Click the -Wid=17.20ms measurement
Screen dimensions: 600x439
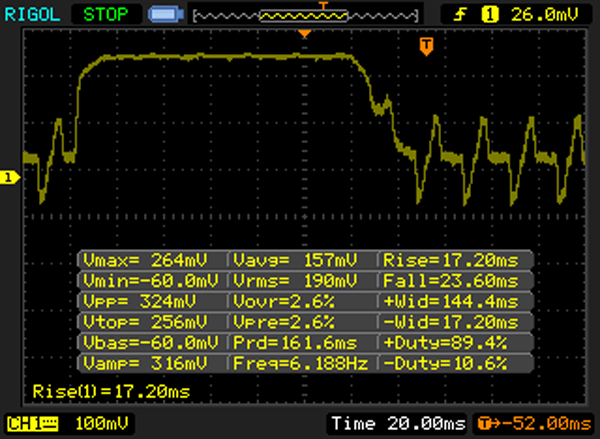pyautogui.click(x=451, y=322)
